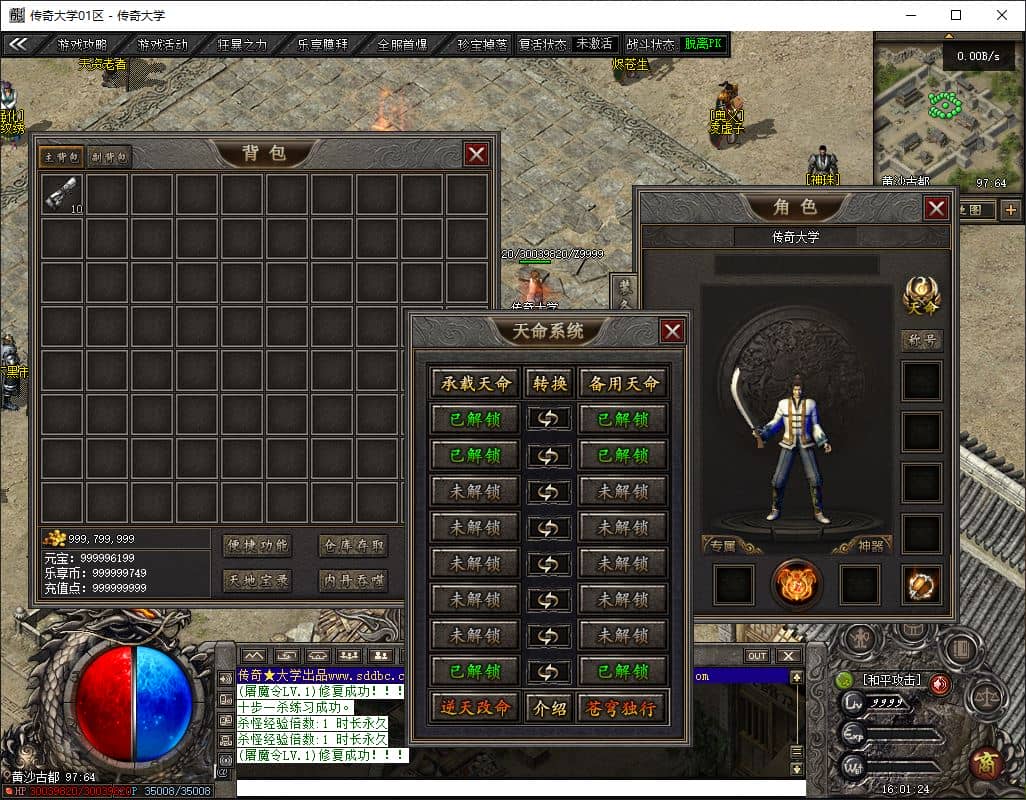The width and height of the screenshot is (1026, 800).
Task: Click the fiery beast emblem slot
Action: tap(796, 583)
